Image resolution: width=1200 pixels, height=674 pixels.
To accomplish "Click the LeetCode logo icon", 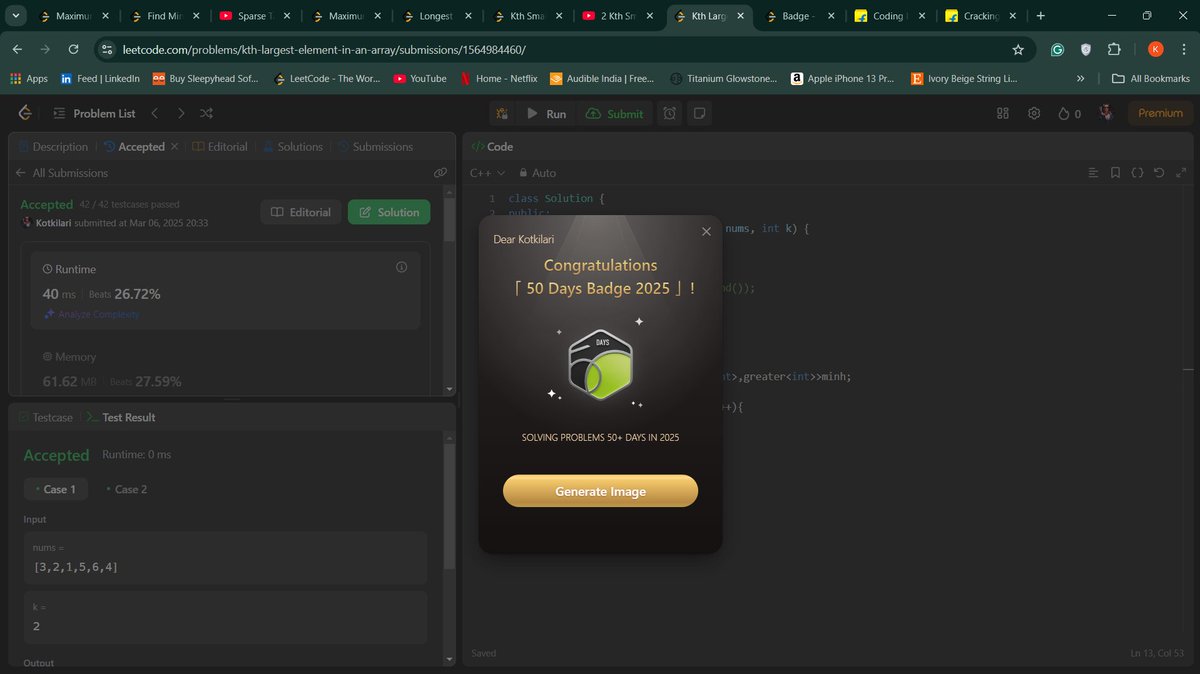I will [25, 113].
